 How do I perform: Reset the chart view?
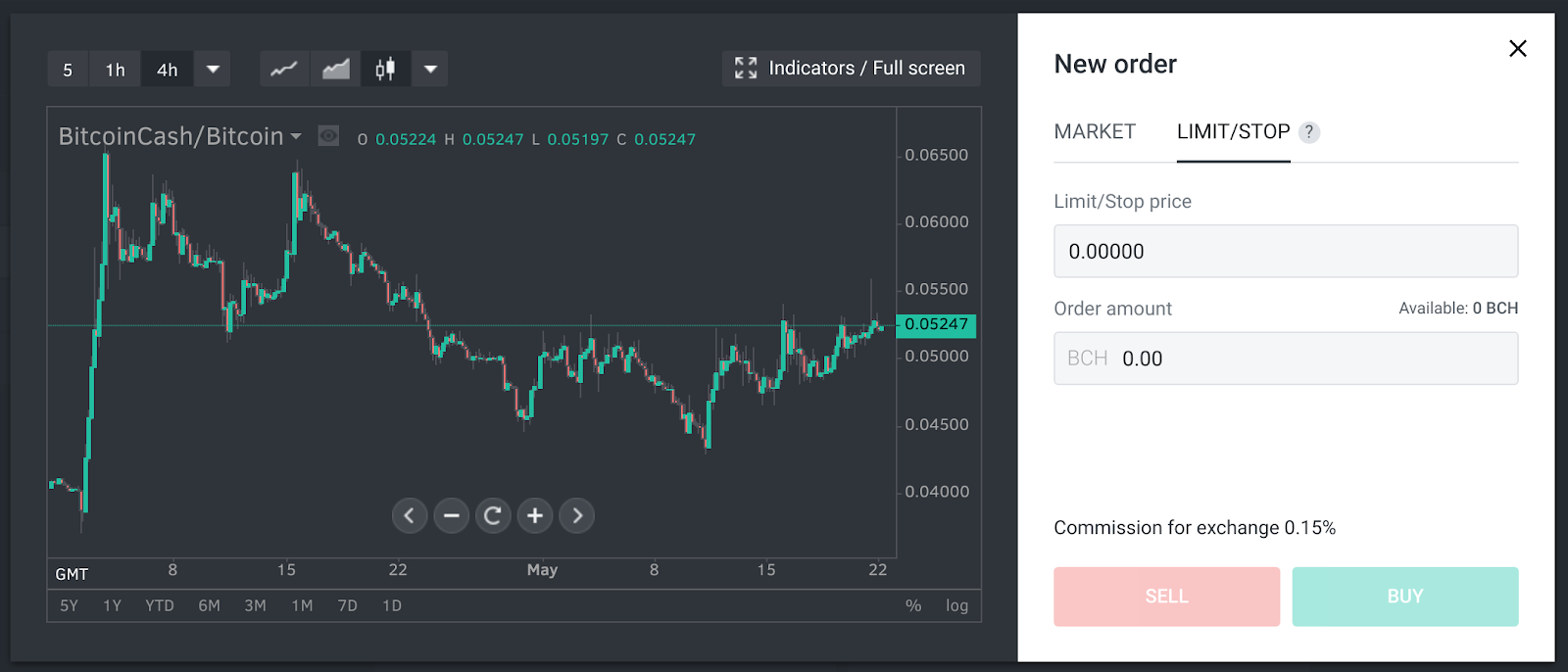tap(493, 515)
